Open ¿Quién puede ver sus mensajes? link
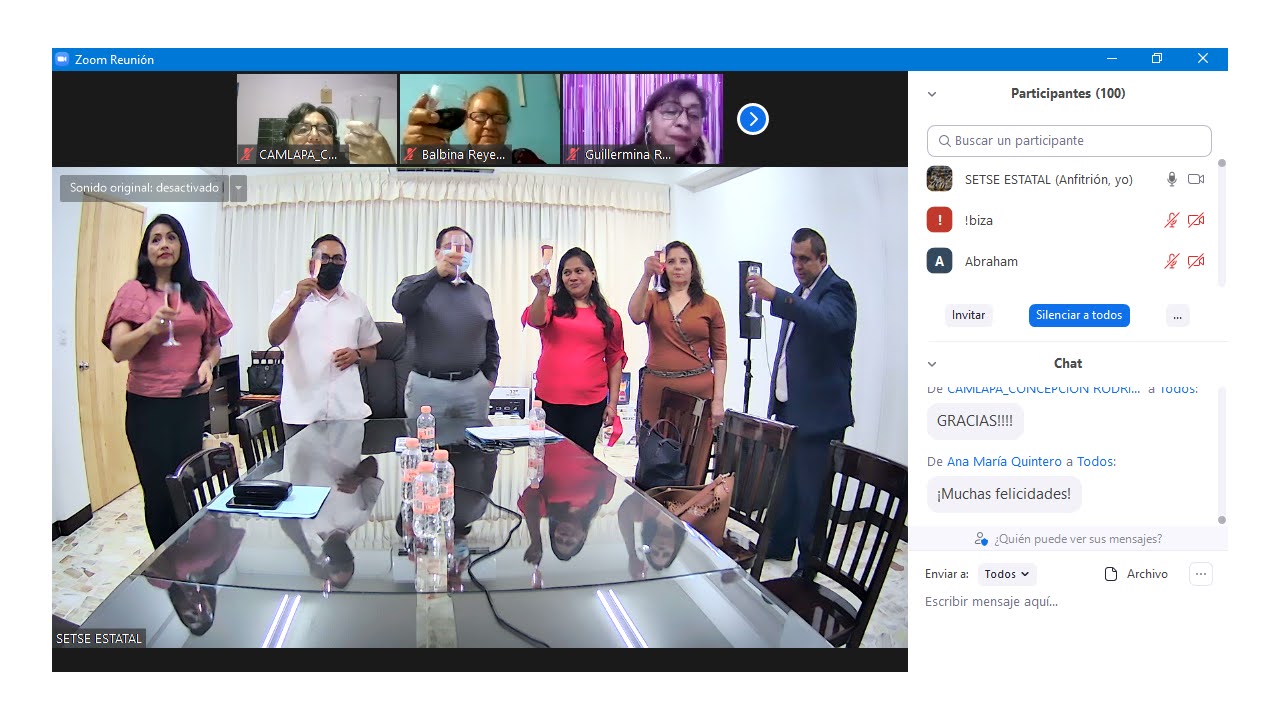Screen dimensions: 1280x720 point(1078,539)
